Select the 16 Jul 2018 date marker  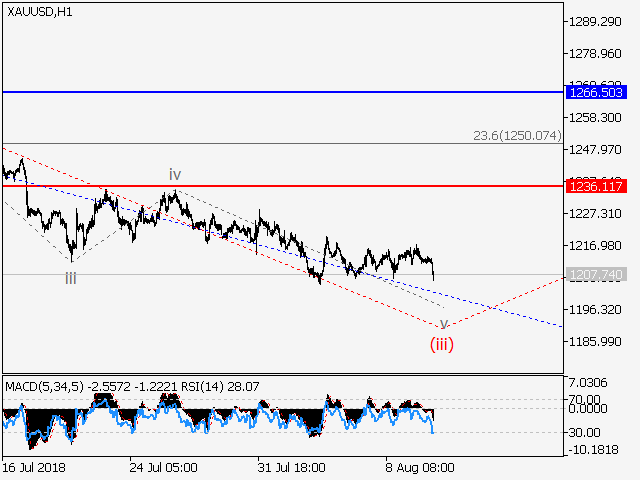click(33, 467)
